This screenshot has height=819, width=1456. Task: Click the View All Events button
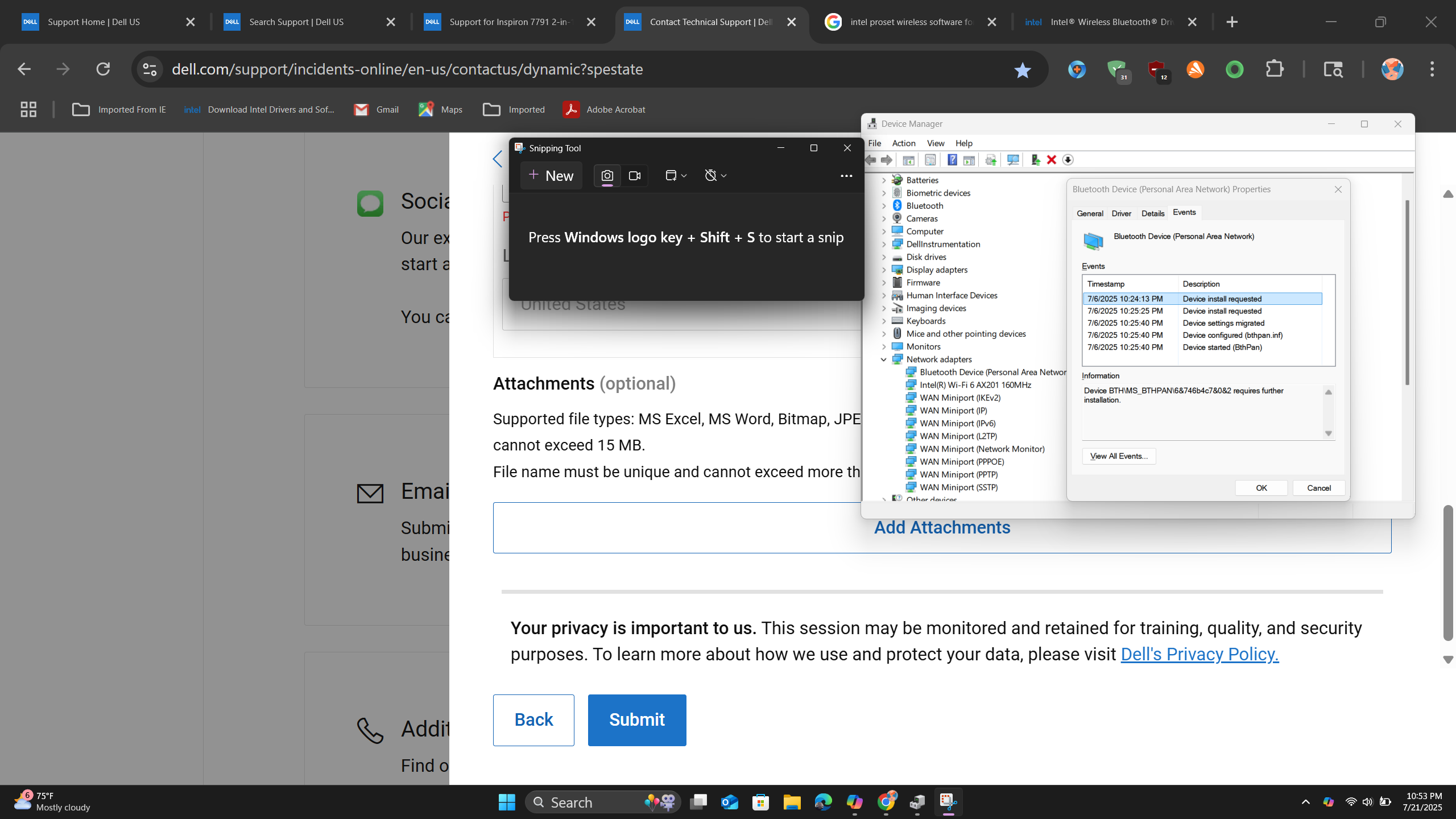(x=1118, y=456)
